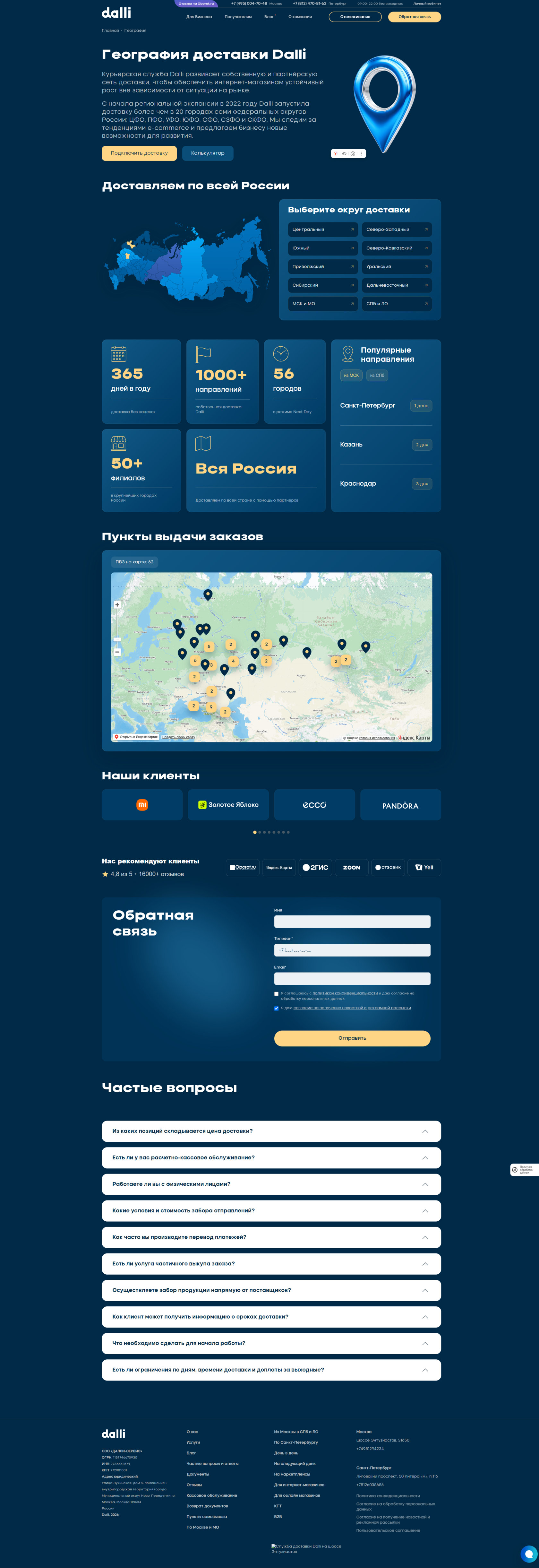
Task: Expand 'Есть ли услуга частичного выкупа заказа?'
Action: [x=271, y=1264]
